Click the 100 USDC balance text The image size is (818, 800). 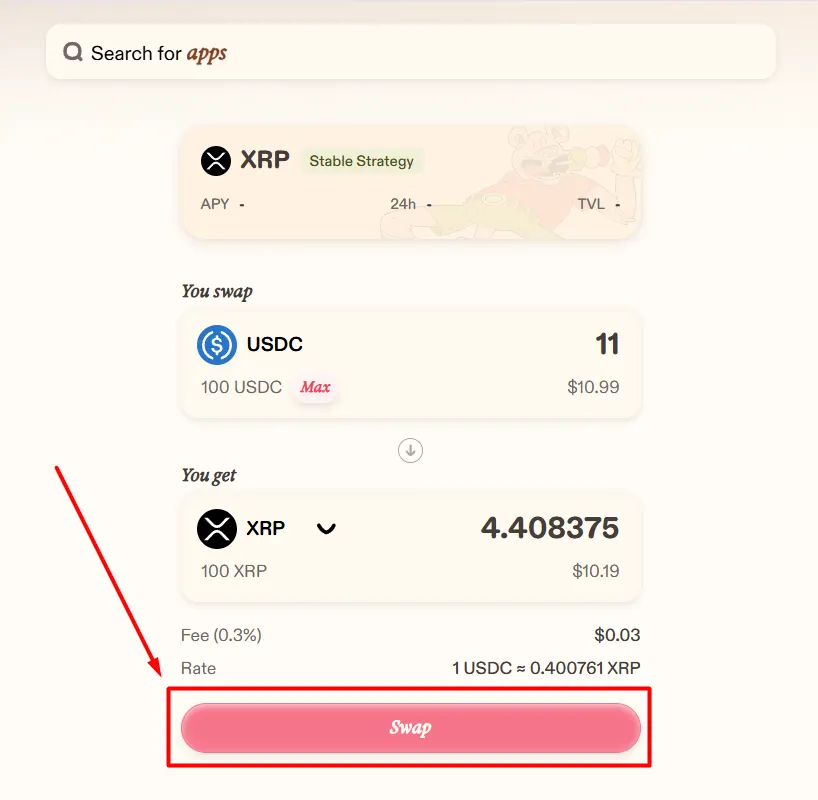[x=242, y=387]
